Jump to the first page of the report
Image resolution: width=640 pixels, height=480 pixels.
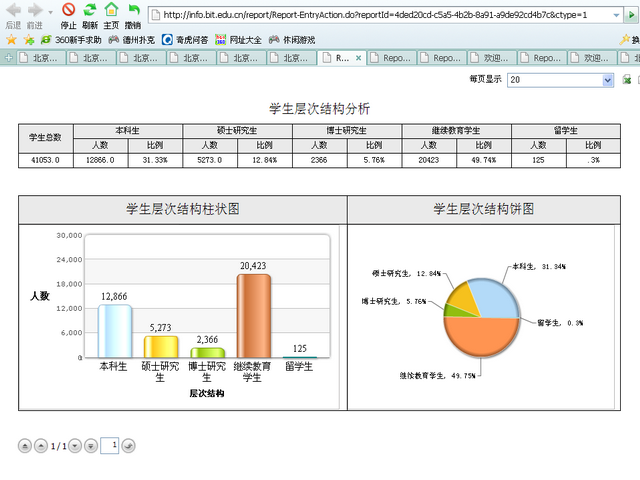tap(24, 445)
